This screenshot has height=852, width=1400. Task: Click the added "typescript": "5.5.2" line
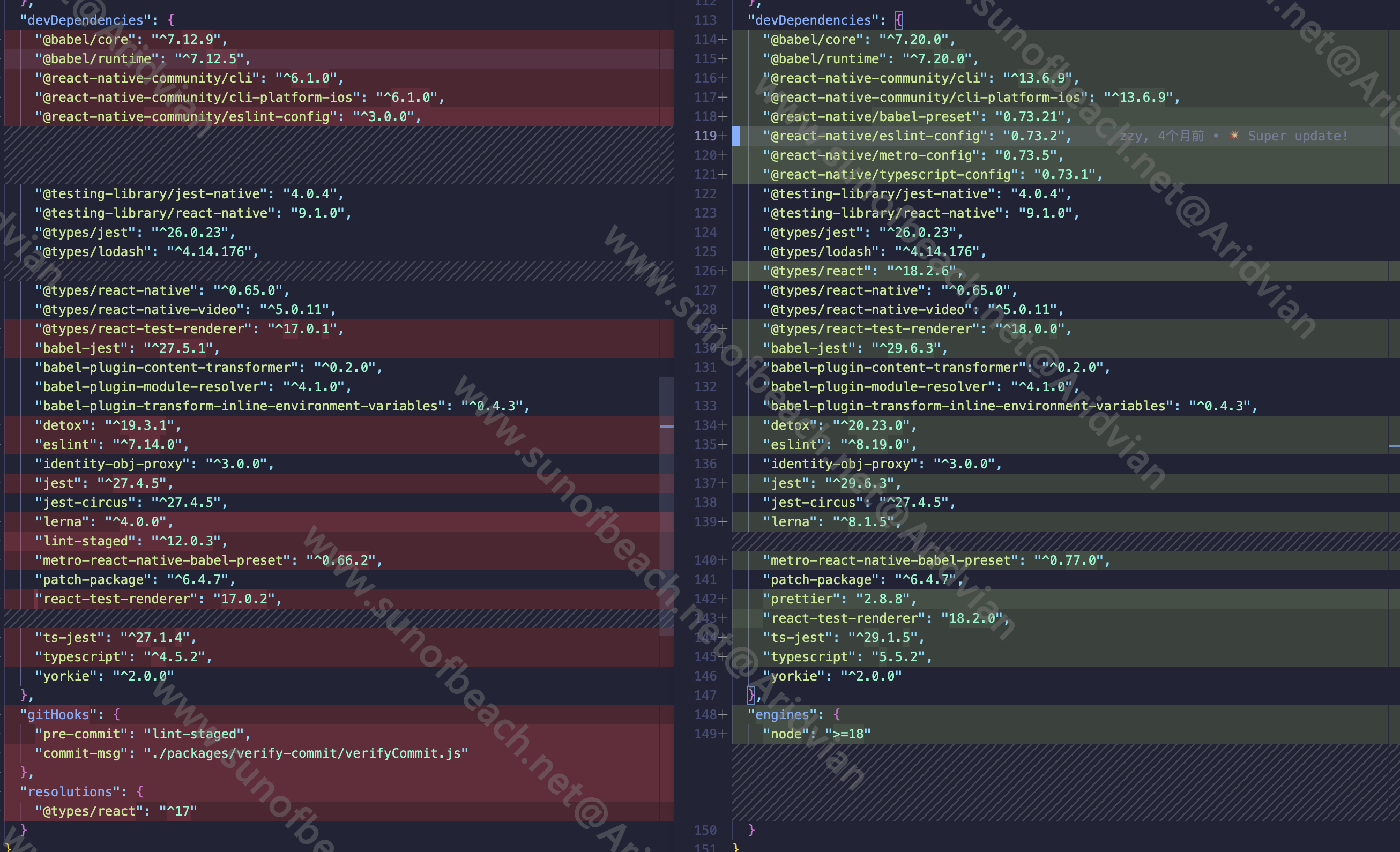click(1066, 657)
